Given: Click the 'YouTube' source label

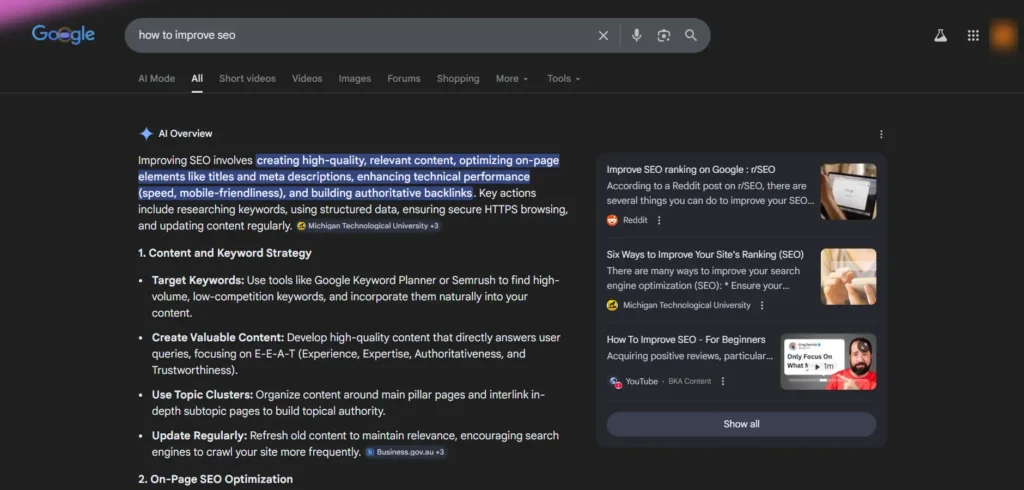Looking at the screenshot, I should point(642,382).
